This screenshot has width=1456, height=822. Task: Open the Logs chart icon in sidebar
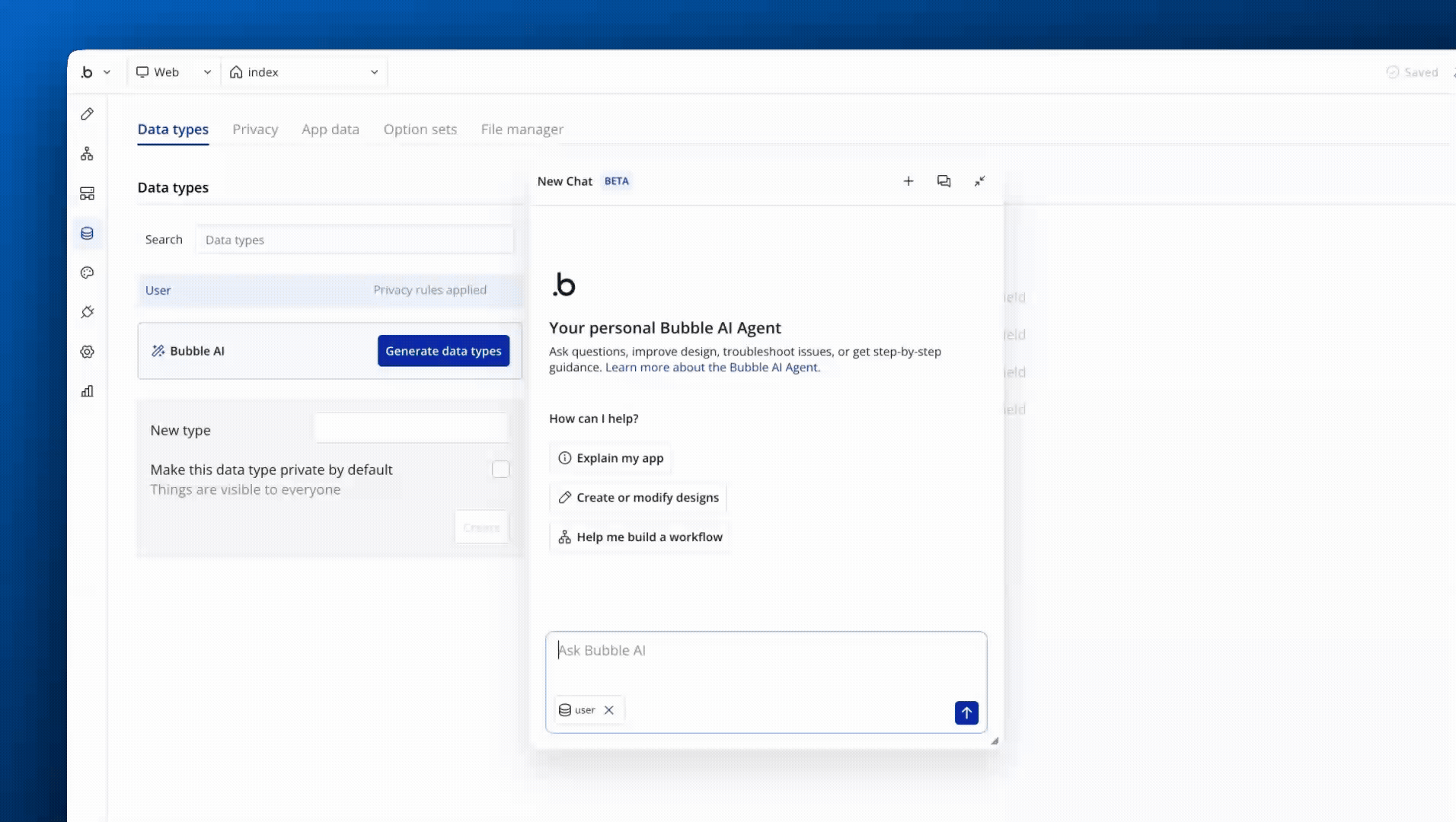click(88, 391)
